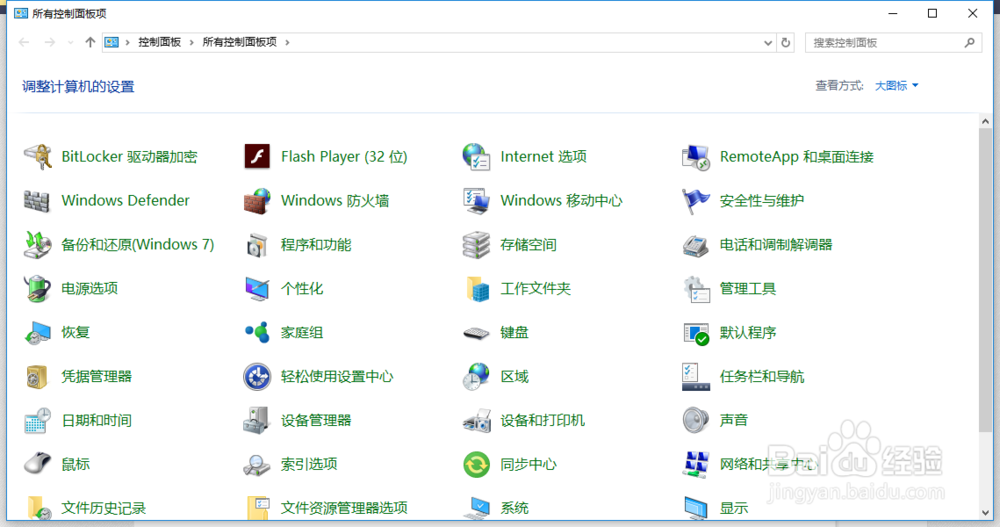This screenshot has width=1000, height=527.
Task: Select the 所有控制面板项 breadcrumb segment
Action: 240,42
